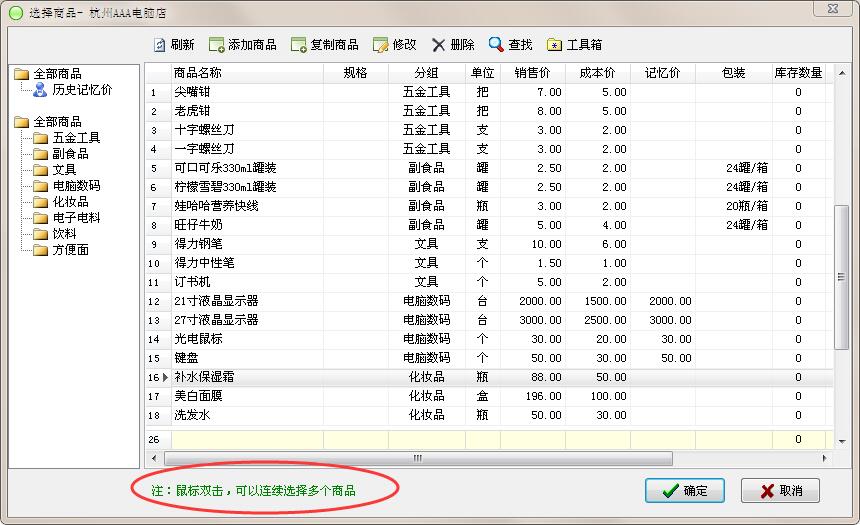
Task: Select 历史记忆价 in the tree
Action: pos(82,90)
